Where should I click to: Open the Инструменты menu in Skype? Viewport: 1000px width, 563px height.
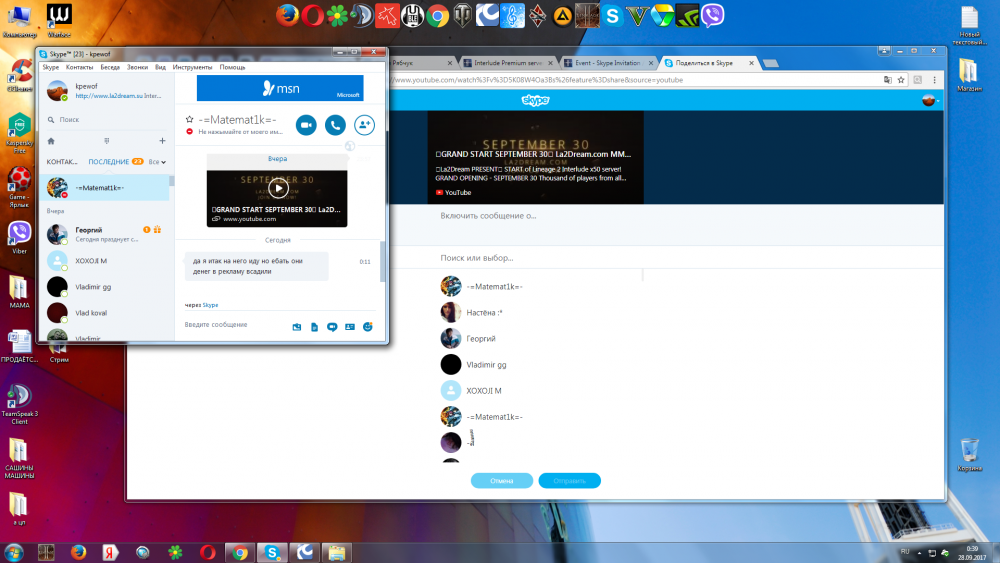tap(192, 67)
